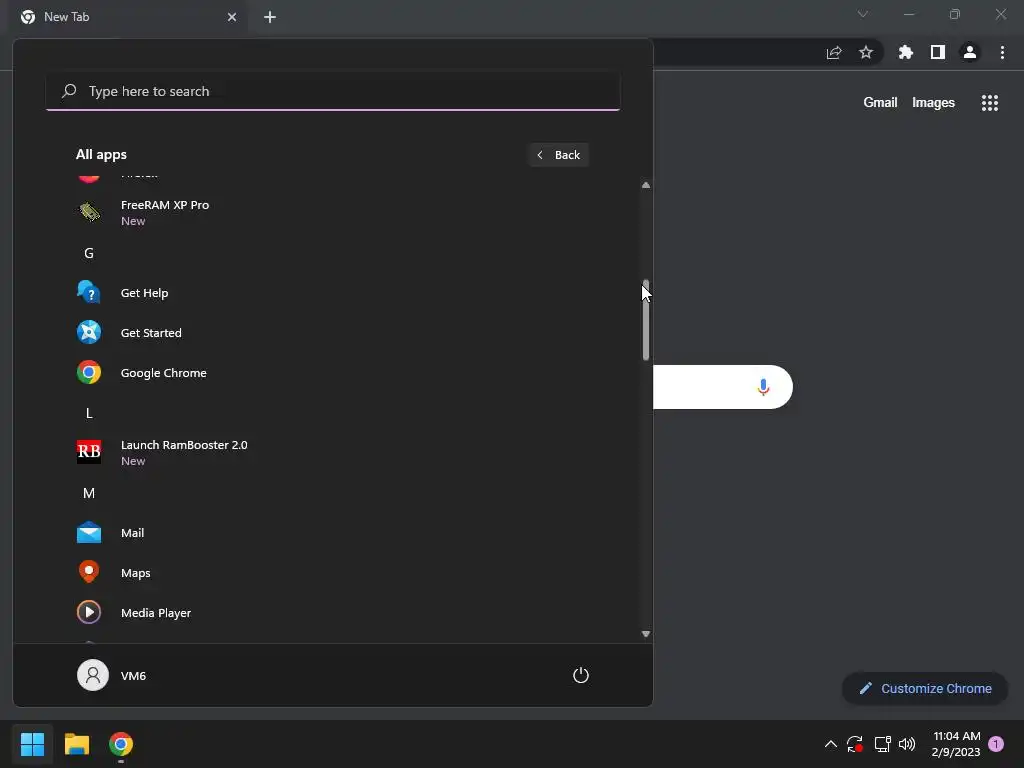Launch the Get Started app icon

89,332
